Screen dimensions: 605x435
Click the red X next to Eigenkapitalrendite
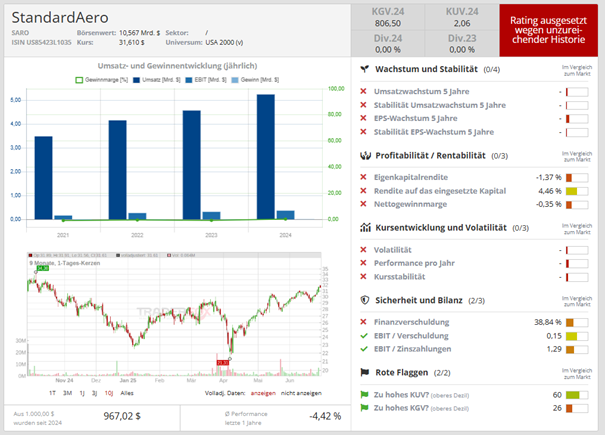363,177
